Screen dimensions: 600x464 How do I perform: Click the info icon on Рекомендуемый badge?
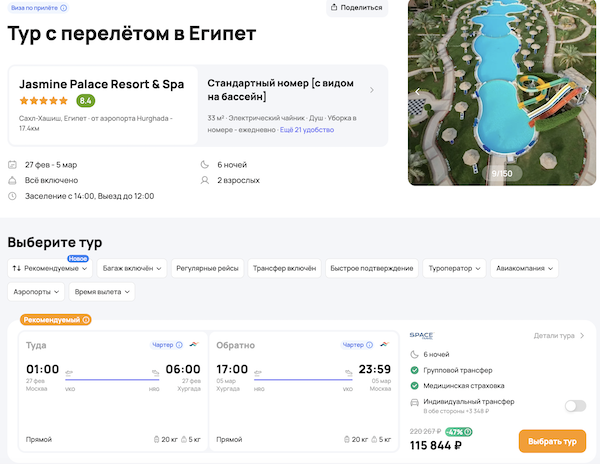click(86, 320)
